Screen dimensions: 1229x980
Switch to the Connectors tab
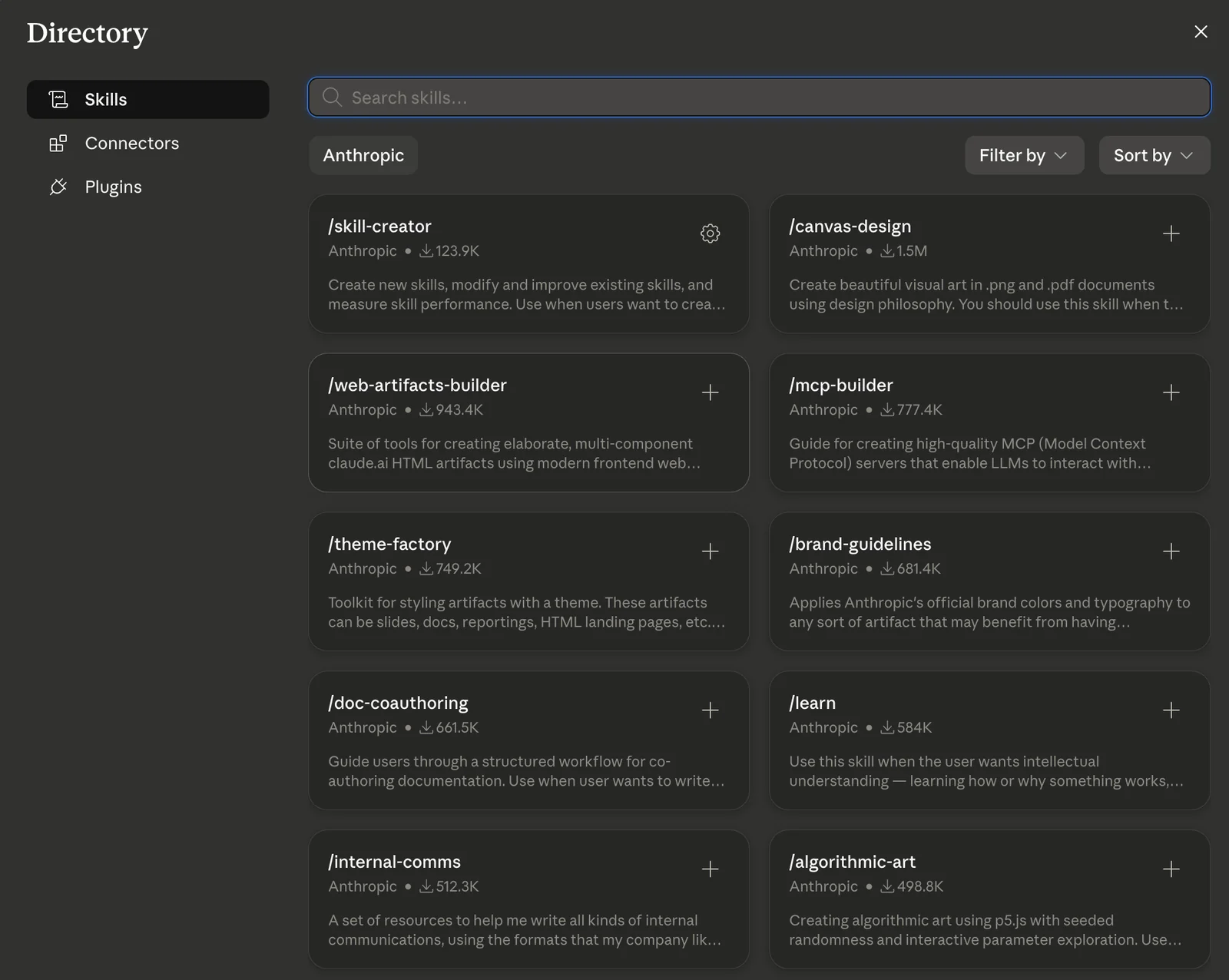[x=147, y=143]
